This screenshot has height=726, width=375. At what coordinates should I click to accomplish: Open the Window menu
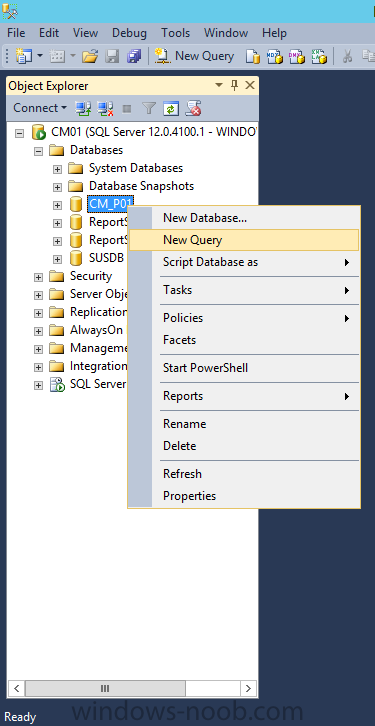coord(226,33)
